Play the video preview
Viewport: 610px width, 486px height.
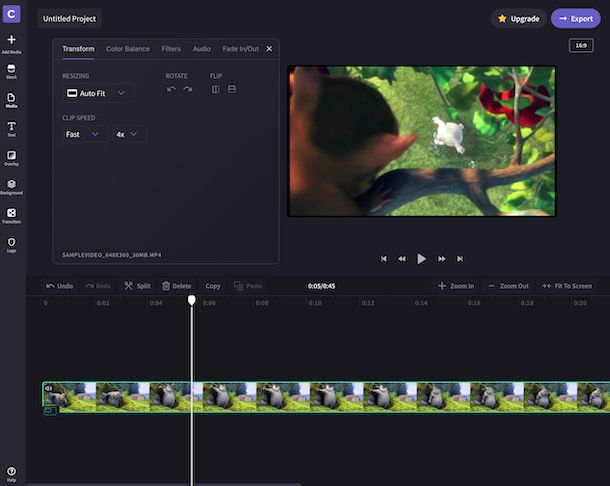pyautogui.click(x=421, y=259)
